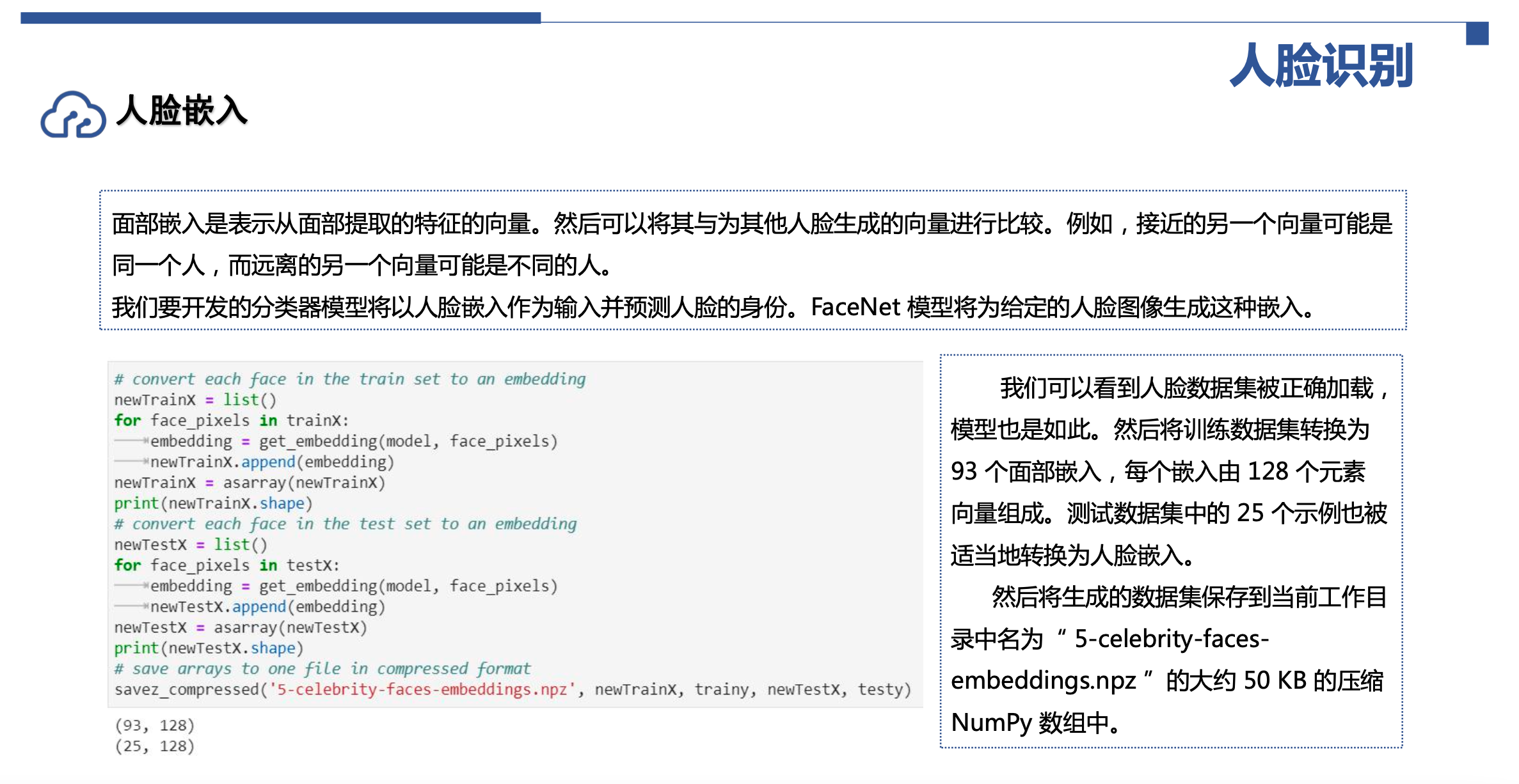The image size is (1519, 784).
Task: Click code line 'print(newTrainX.shape)'
Action: (x=213, y=503)
